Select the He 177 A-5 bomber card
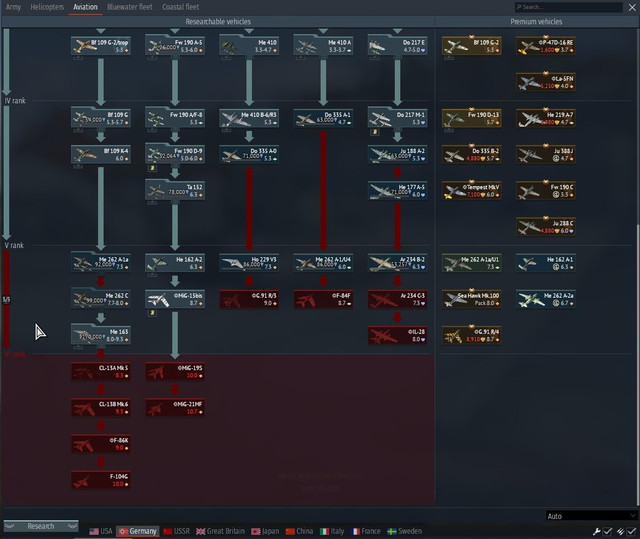This screenshot has width=640, height=539. pyautogui.click(x=398, y=191)
